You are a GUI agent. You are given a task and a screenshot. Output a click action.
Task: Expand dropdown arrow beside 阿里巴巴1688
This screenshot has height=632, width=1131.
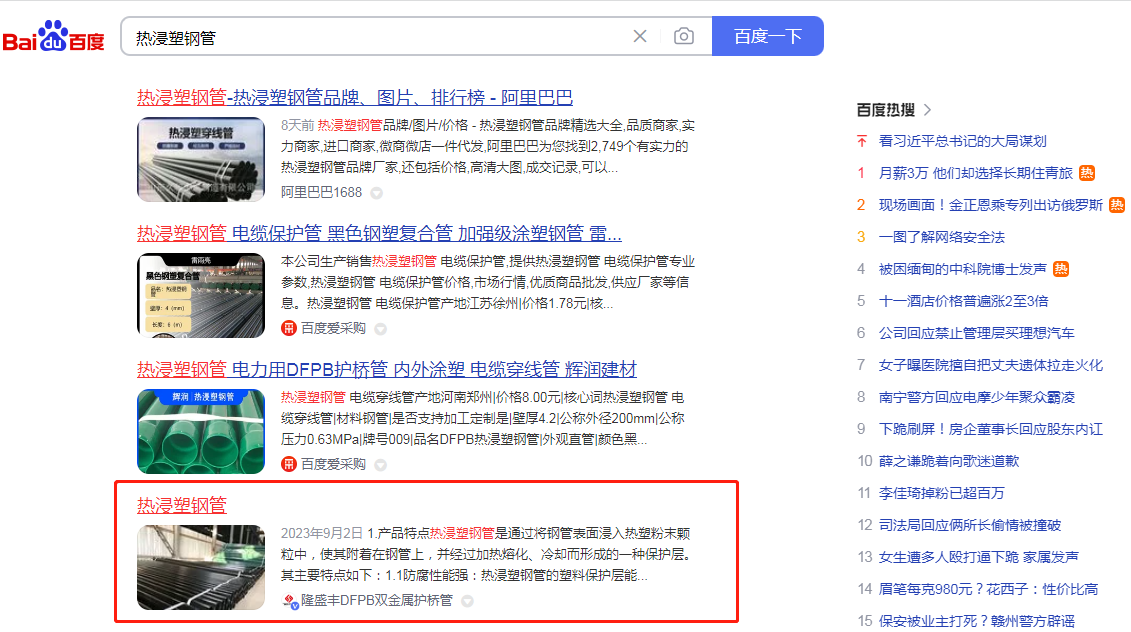coord(377,193)
